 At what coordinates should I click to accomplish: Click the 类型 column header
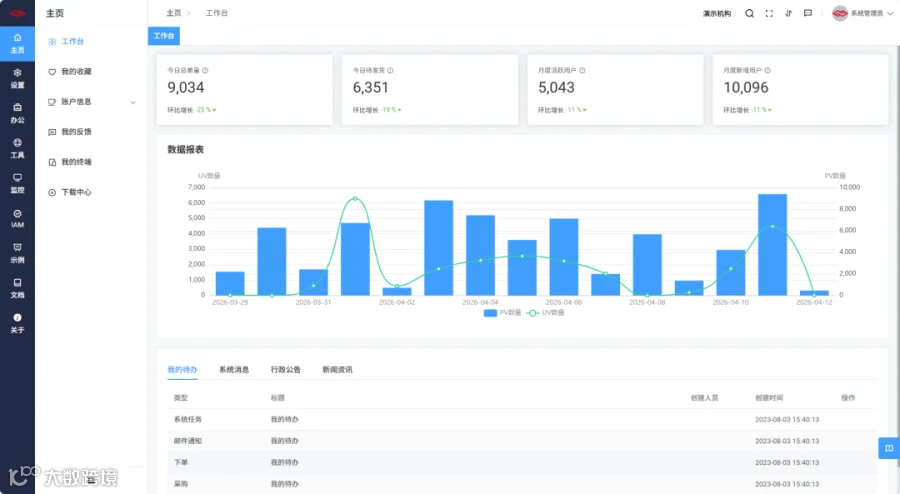(181, 398)
